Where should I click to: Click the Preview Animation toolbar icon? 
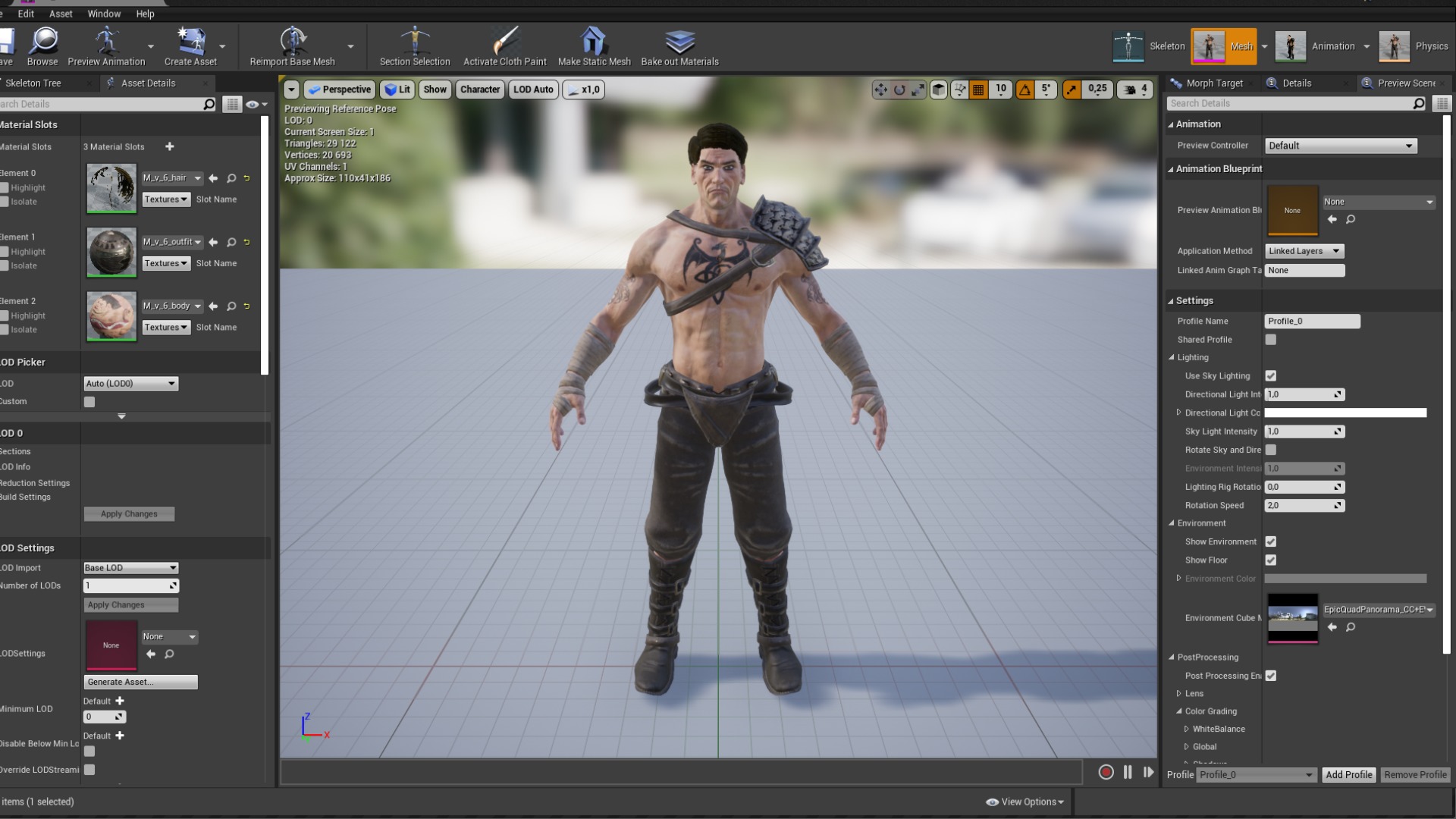[106, 42]
